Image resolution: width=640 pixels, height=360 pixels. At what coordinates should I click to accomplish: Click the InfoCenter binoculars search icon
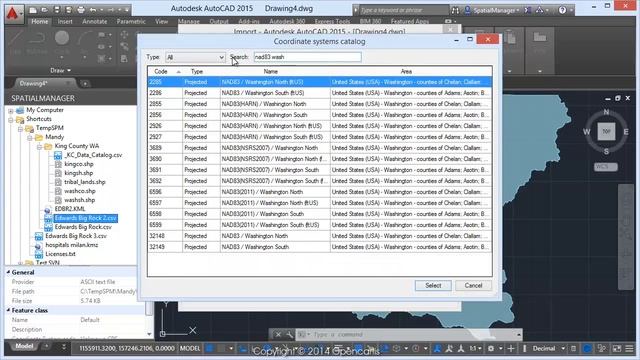coord(456,10)
